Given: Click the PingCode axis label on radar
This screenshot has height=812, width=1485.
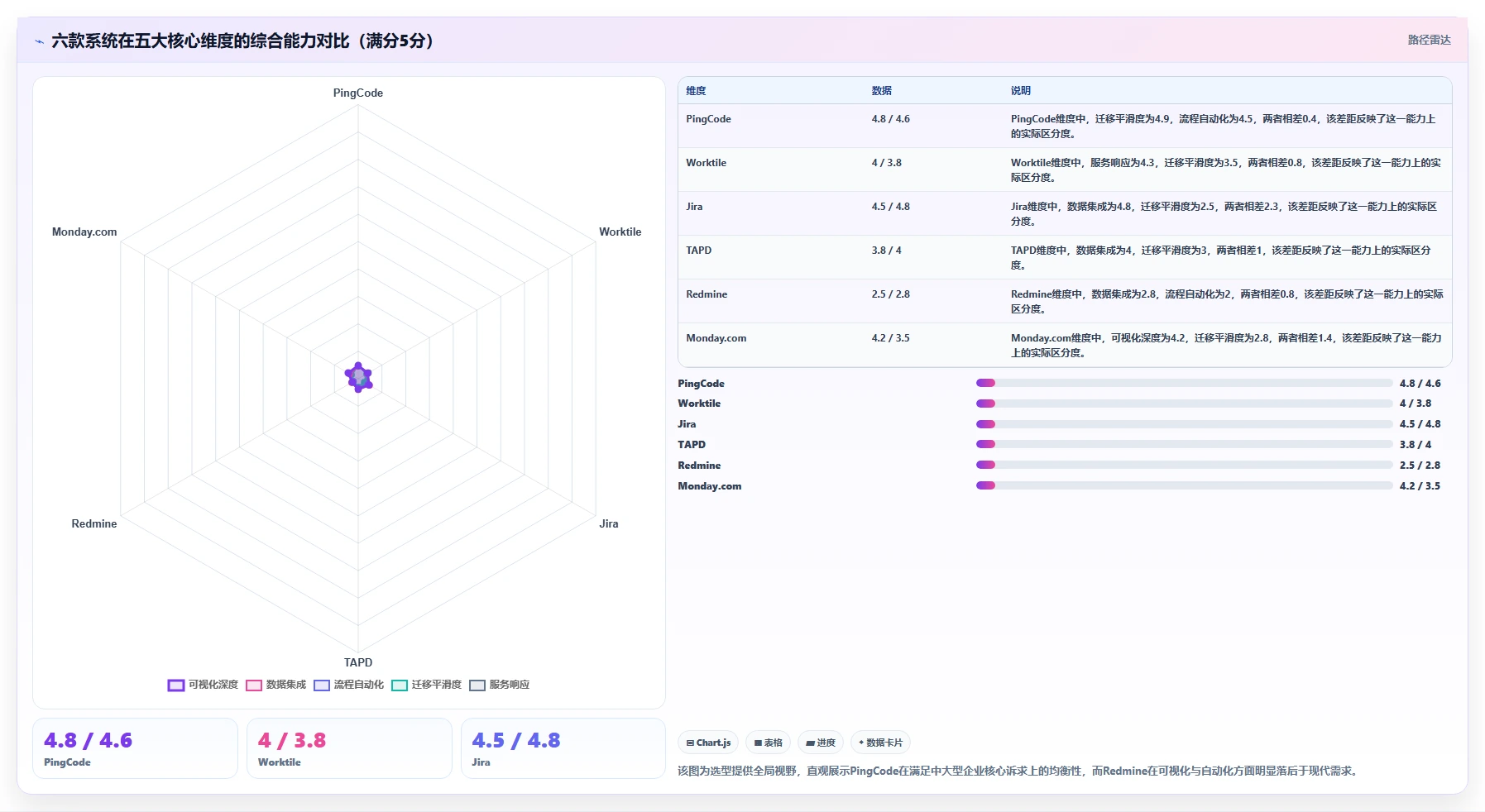Looking at the screenshot, I should (358, 93).
